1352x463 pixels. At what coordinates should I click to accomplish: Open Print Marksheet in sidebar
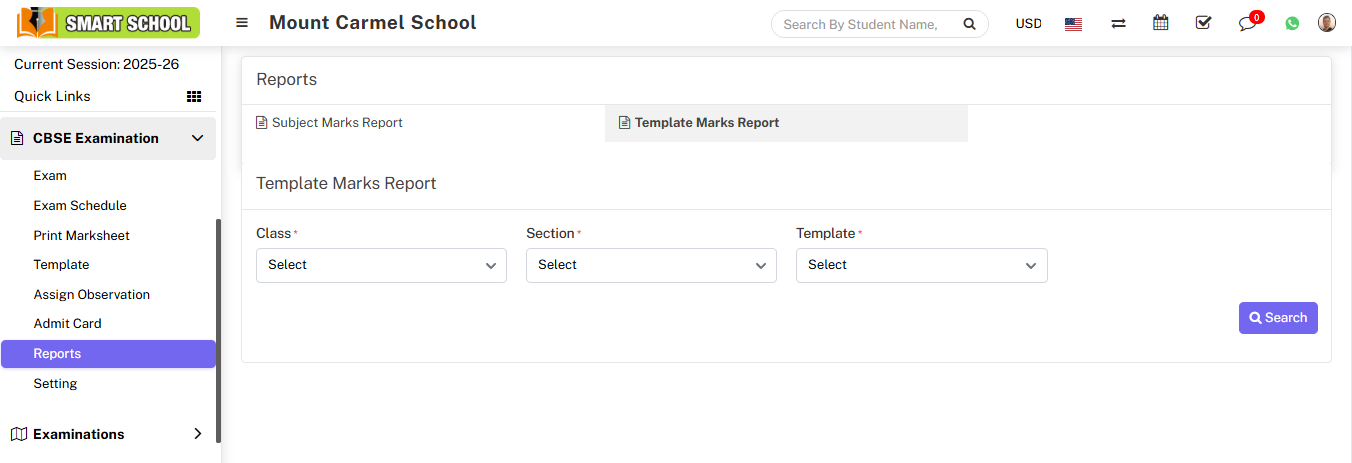click(x=82, y=235)
